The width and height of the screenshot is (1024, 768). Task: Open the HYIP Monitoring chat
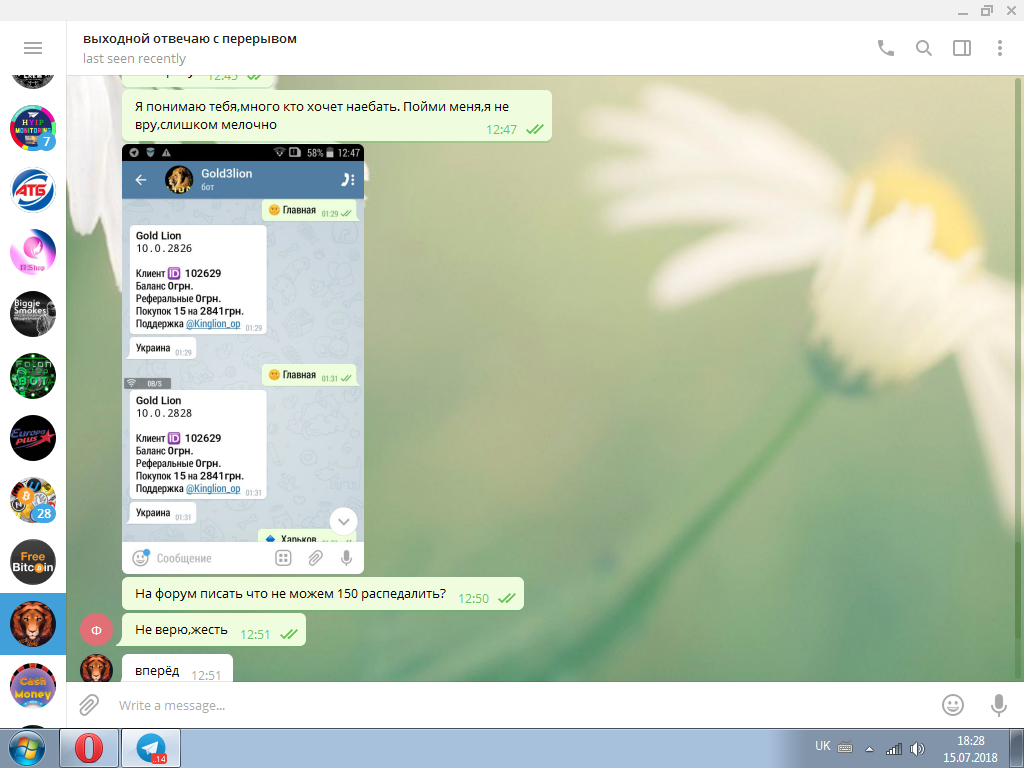[x=33, y=128]
